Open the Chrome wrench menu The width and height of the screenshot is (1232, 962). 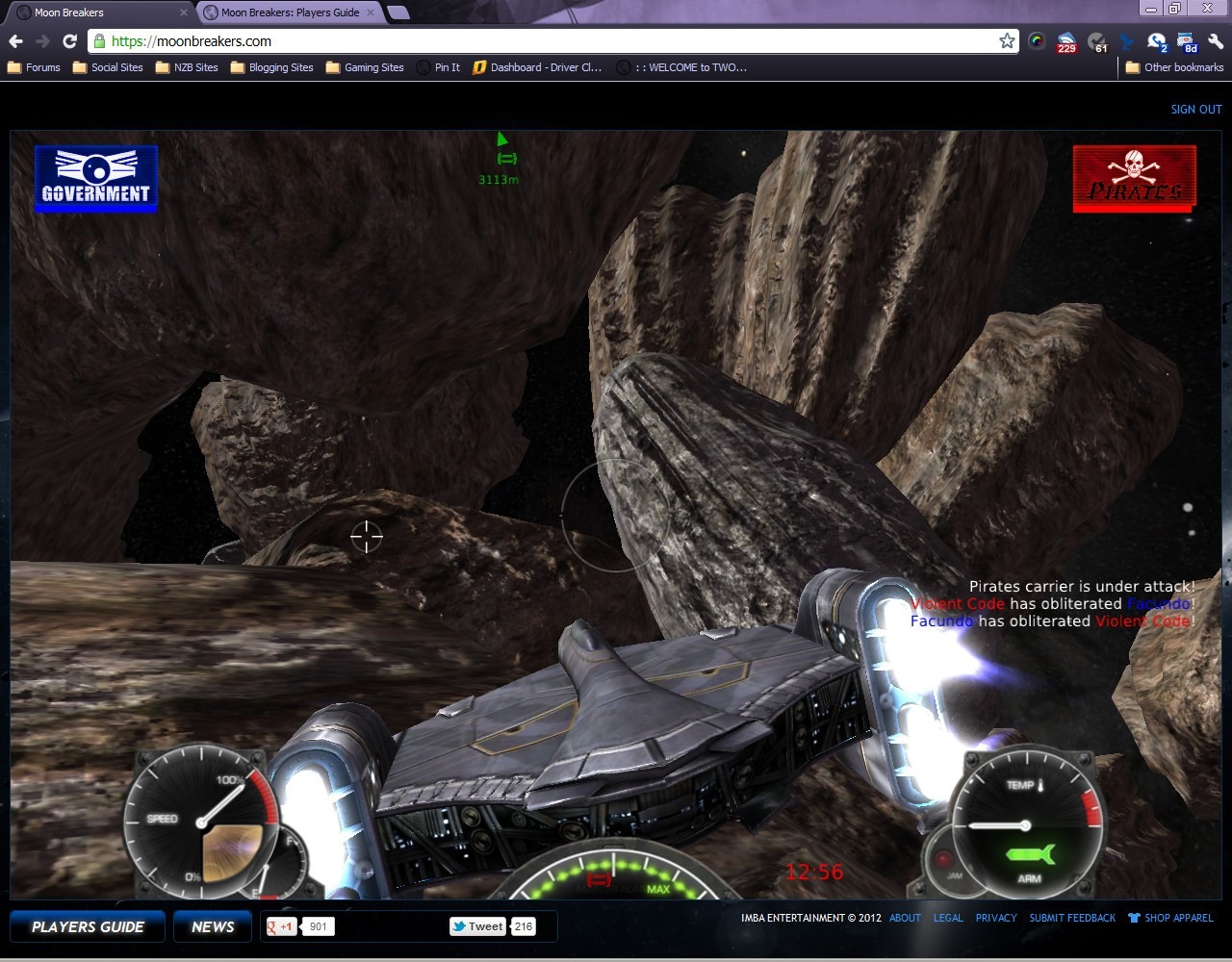click(1216, 41)
